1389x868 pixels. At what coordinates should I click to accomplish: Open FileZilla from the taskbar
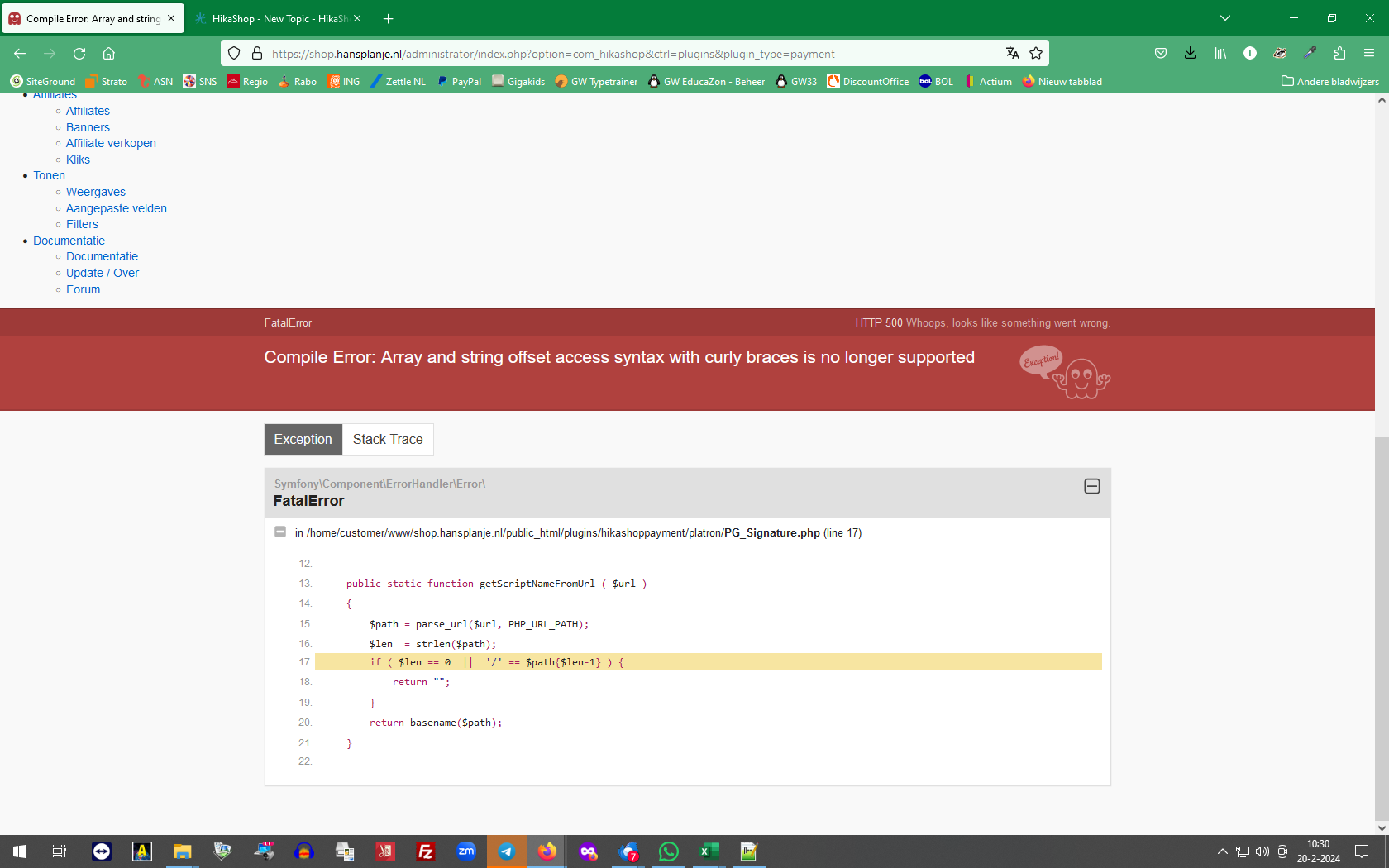click(426, 851)
